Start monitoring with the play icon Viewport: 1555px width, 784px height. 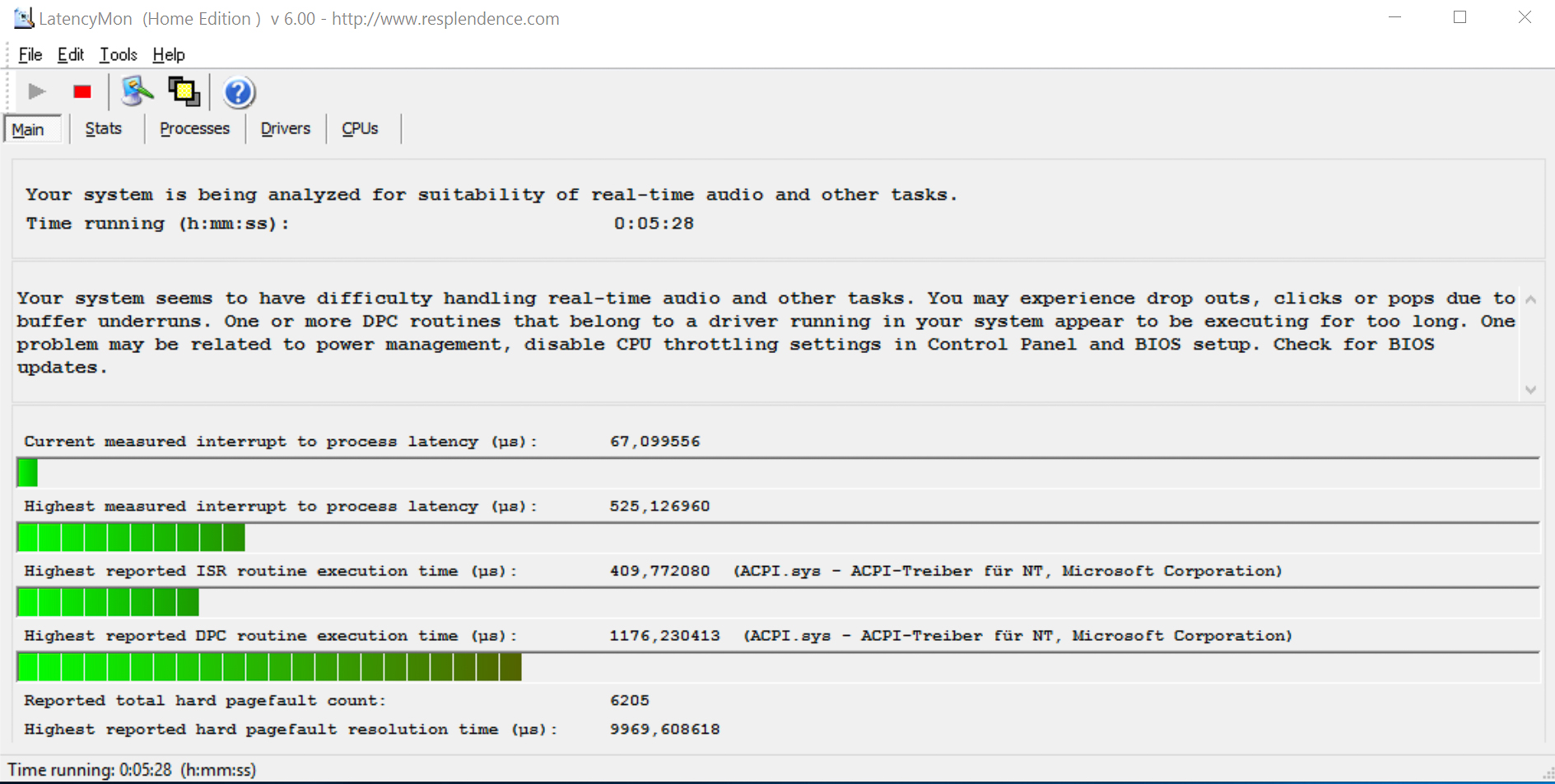coord(36,91)
